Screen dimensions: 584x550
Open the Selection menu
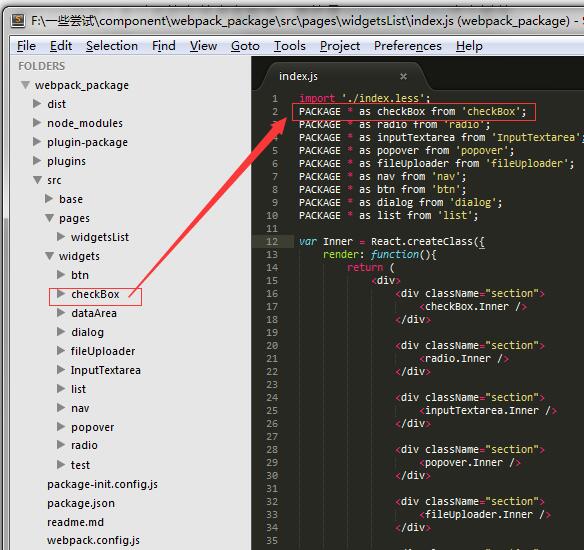[112, 46]
